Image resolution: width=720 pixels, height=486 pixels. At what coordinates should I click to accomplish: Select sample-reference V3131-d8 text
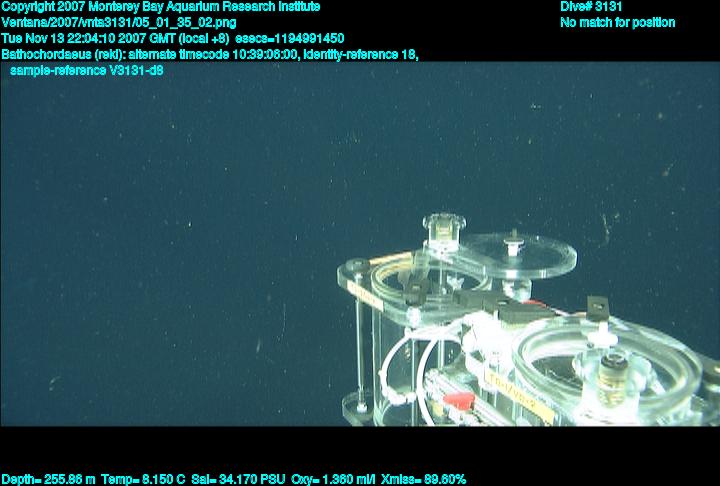point(87,71)
